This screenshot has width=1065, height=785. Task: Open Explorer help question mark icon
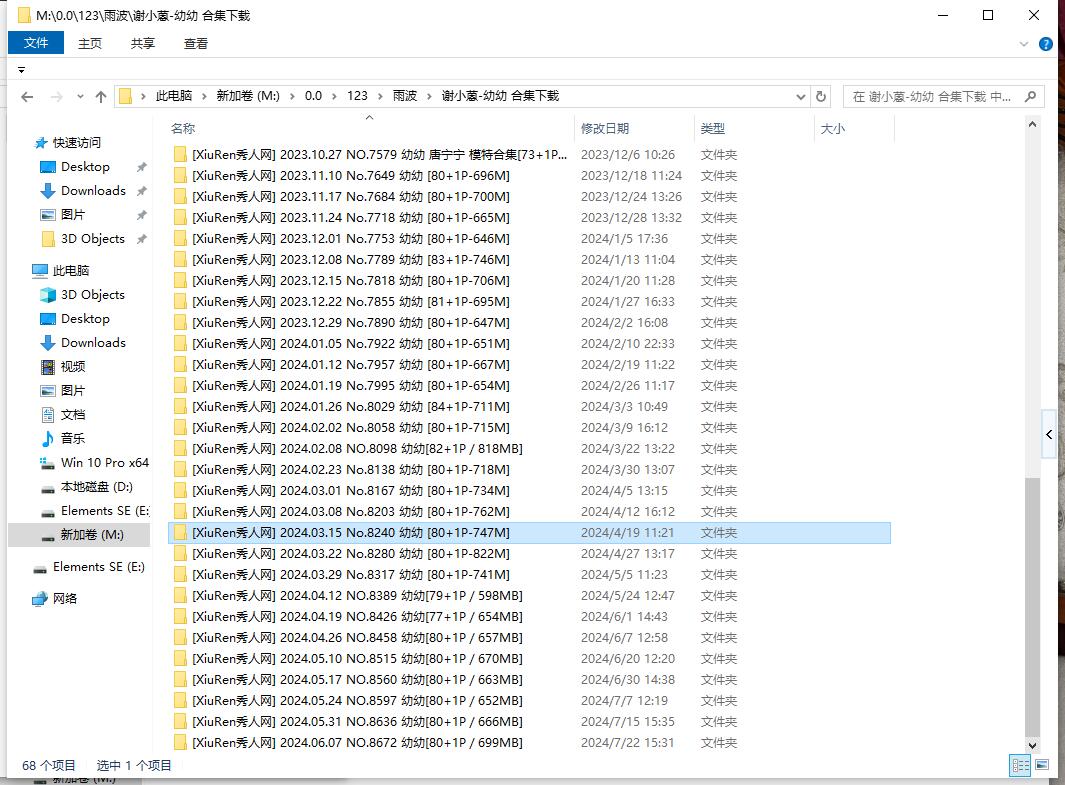click(x=1046, y=45)
